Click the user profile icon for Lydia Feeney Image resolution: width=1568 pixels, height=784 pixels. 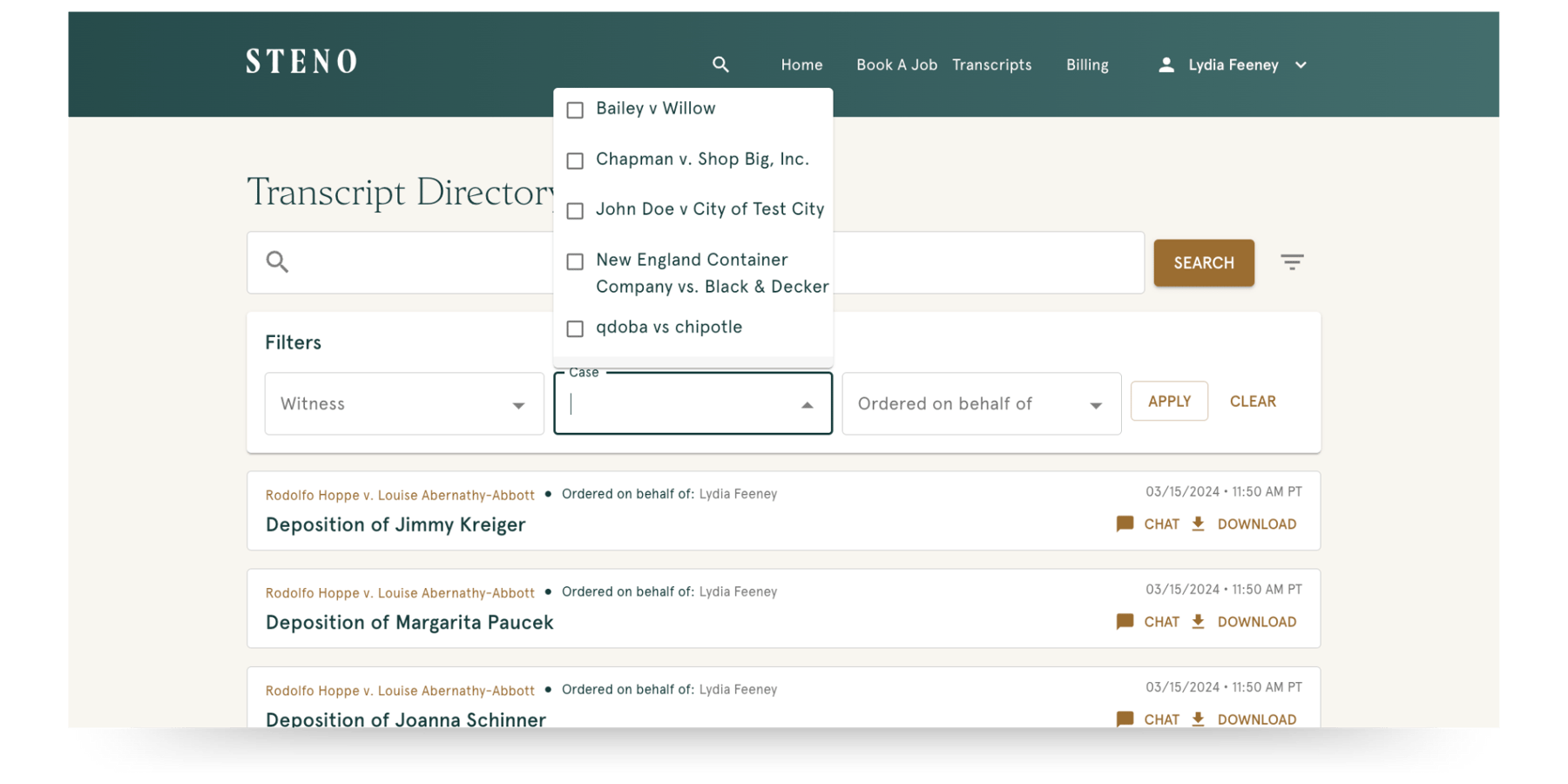coord(1166,64)
